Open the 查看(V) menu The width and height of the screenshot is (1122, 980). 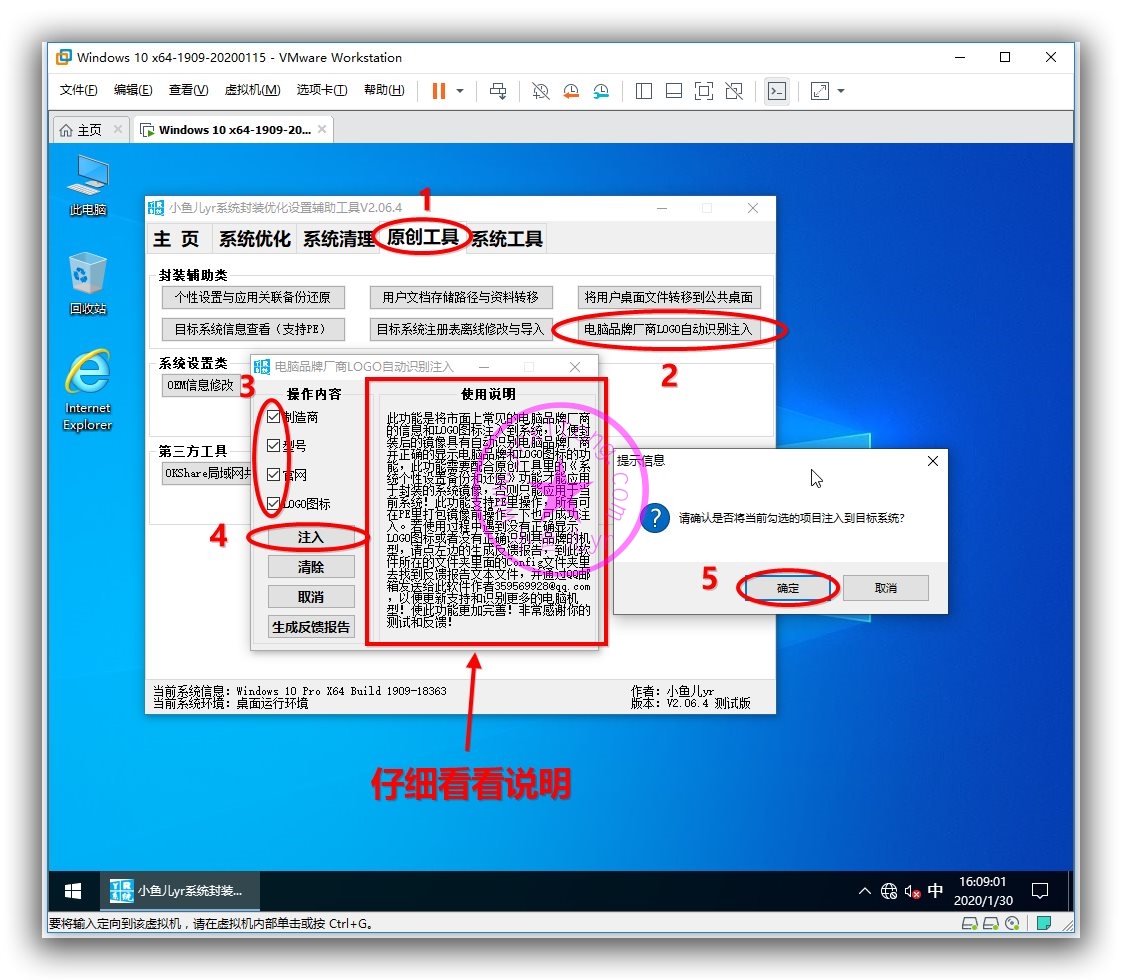click(188, 90)
